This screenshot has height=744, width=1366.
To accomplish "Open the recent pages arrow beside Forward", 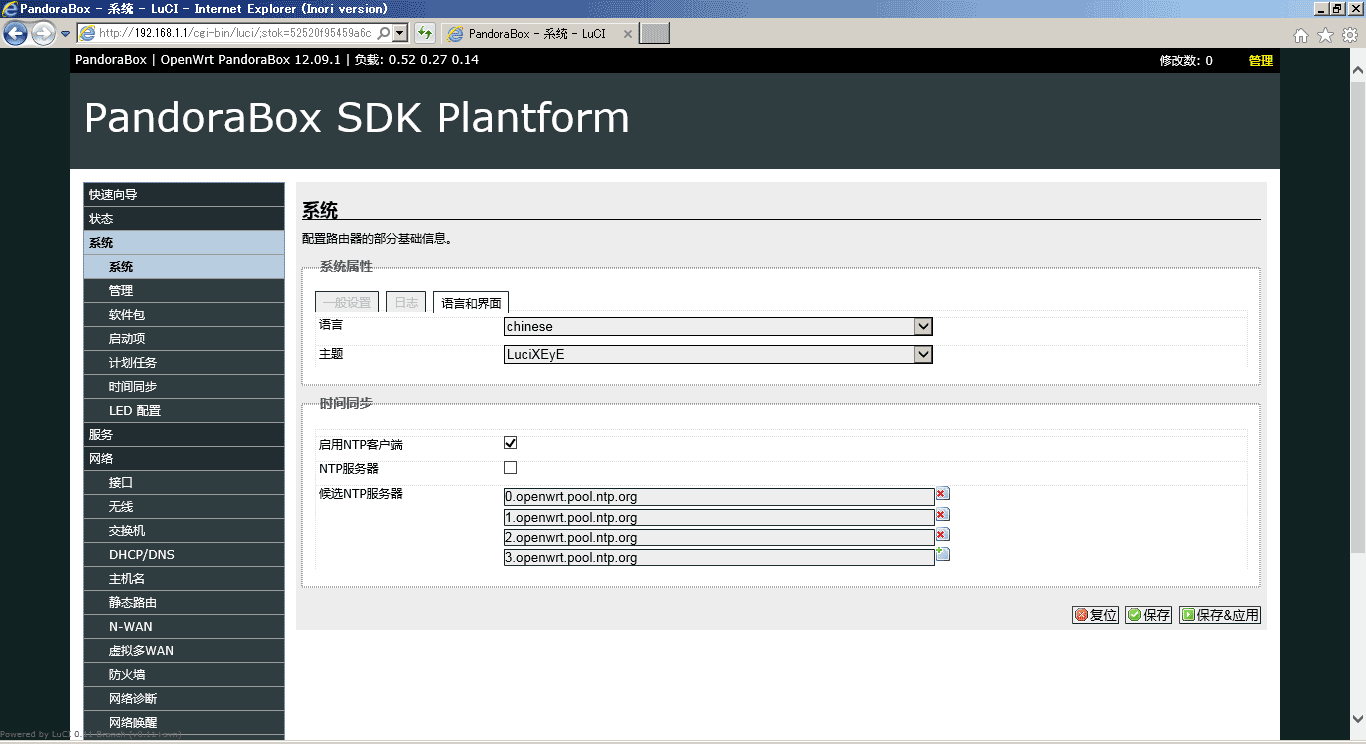I will pyautogui.click(x=65, y=34).
